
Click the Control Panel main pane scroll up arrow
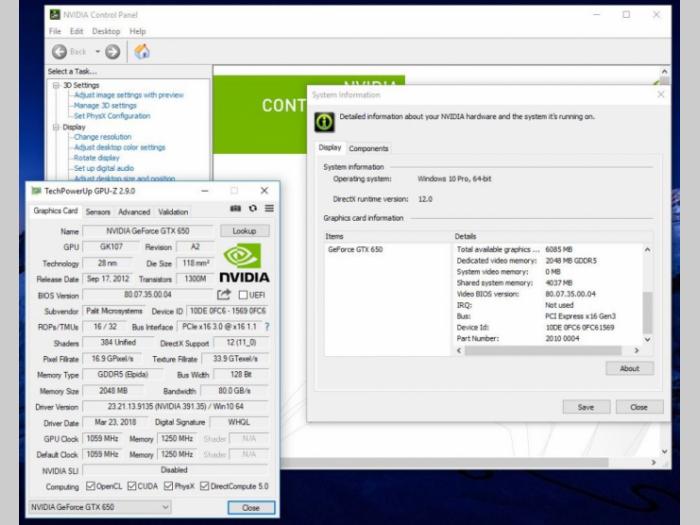pyautogui.click(x=665, y=71)
